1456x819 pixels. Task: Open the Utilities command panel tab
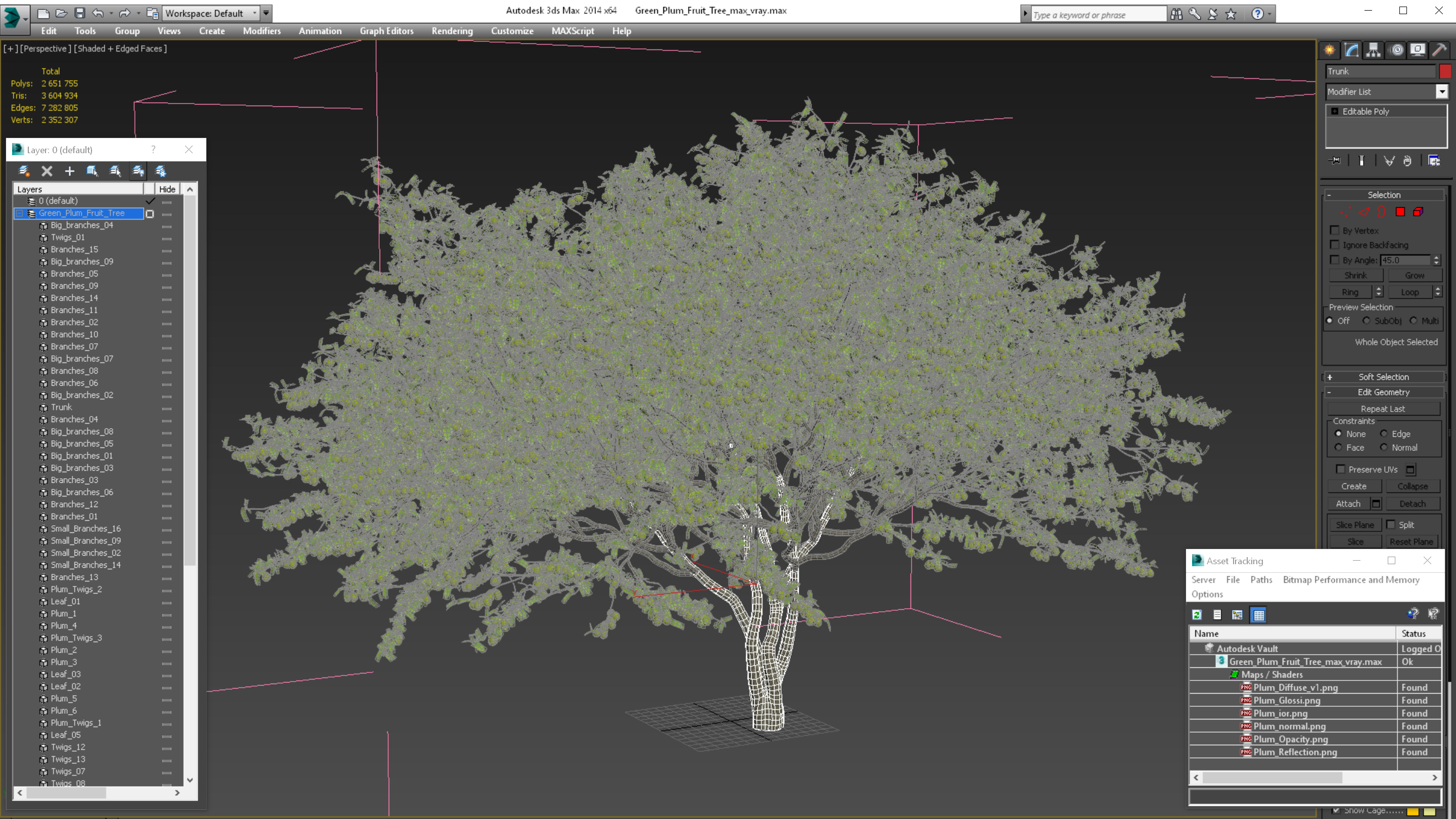pos(1440,51)
